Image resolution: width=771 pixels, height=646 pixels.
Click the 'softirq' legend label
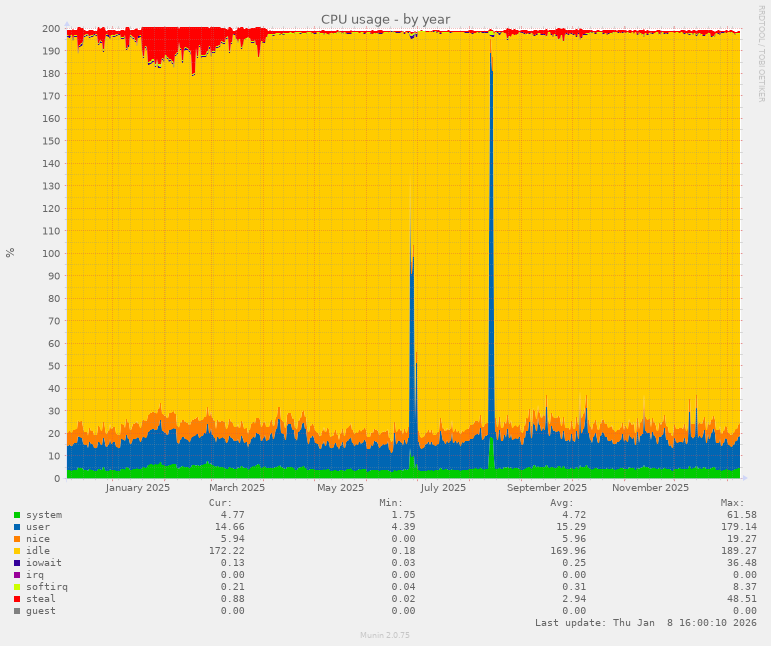click(47, 587)
